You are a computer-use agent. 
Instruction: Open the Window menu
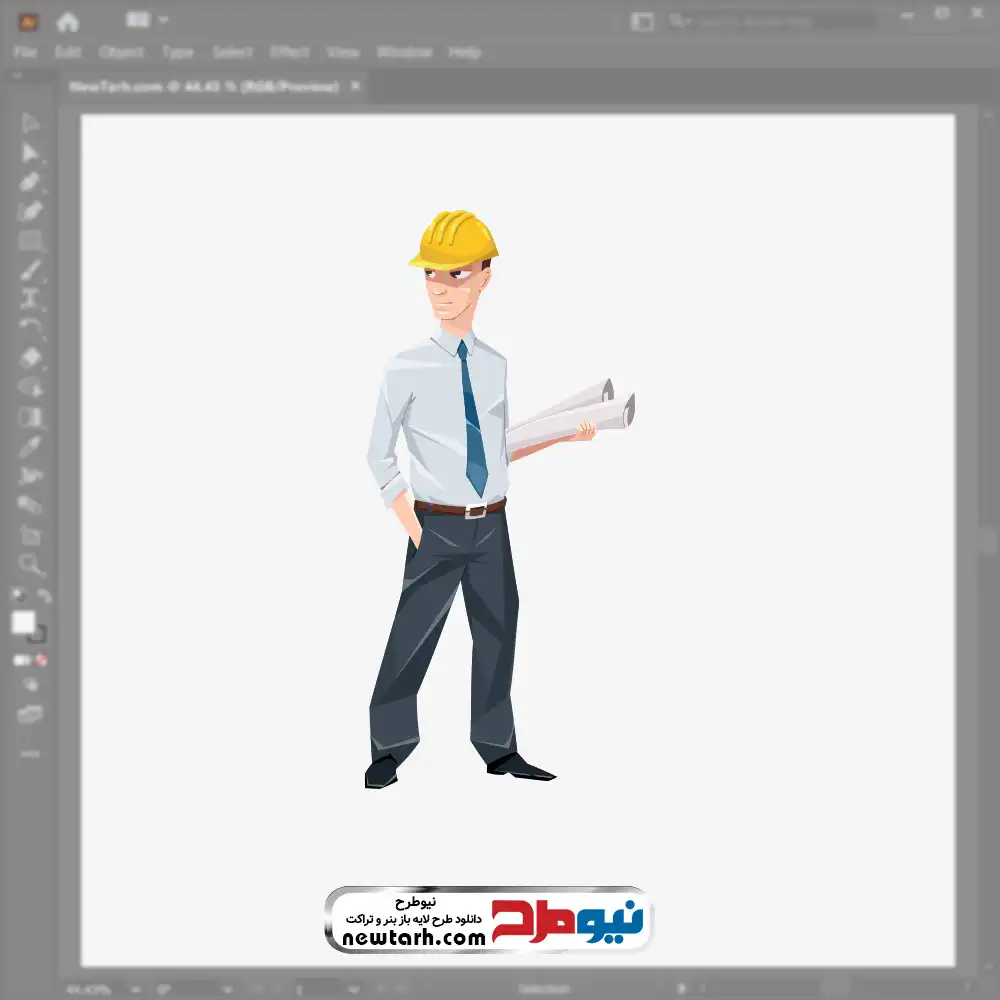coord(404,52)
